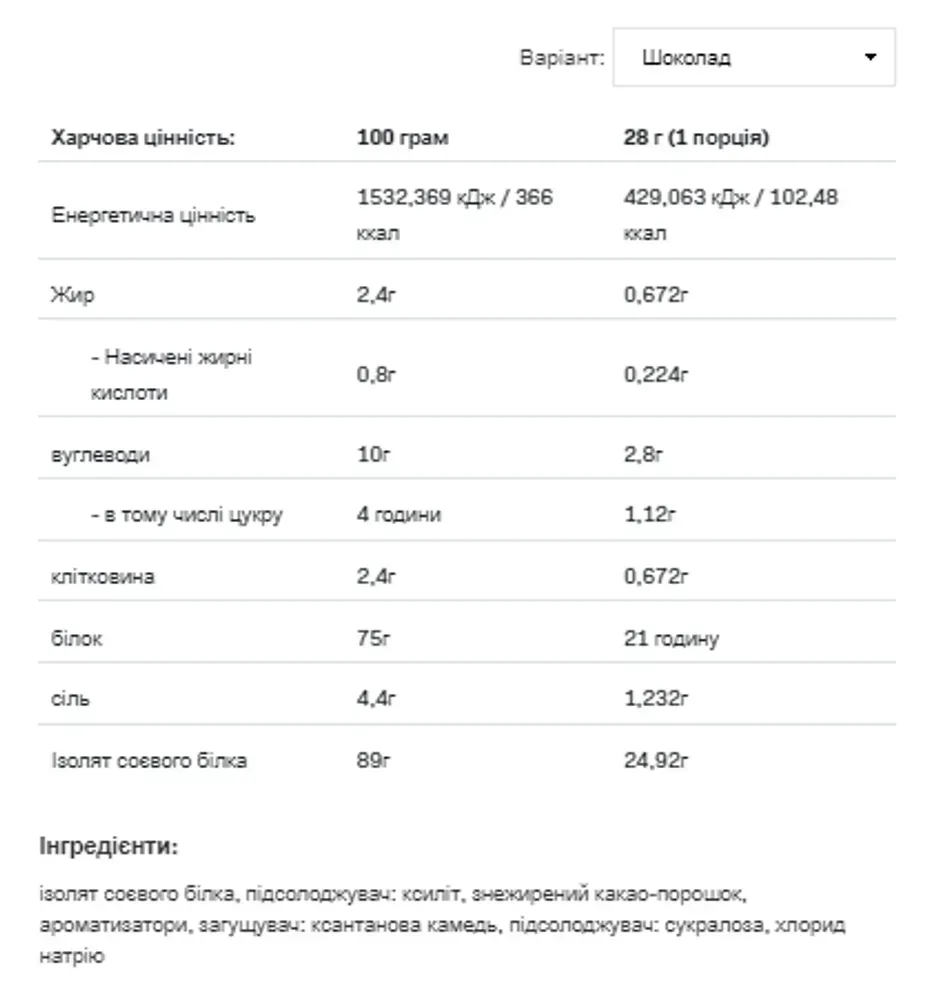951x1000 pixels.
Task: Click the Інгредієнти heading
Action: [108, 846]
